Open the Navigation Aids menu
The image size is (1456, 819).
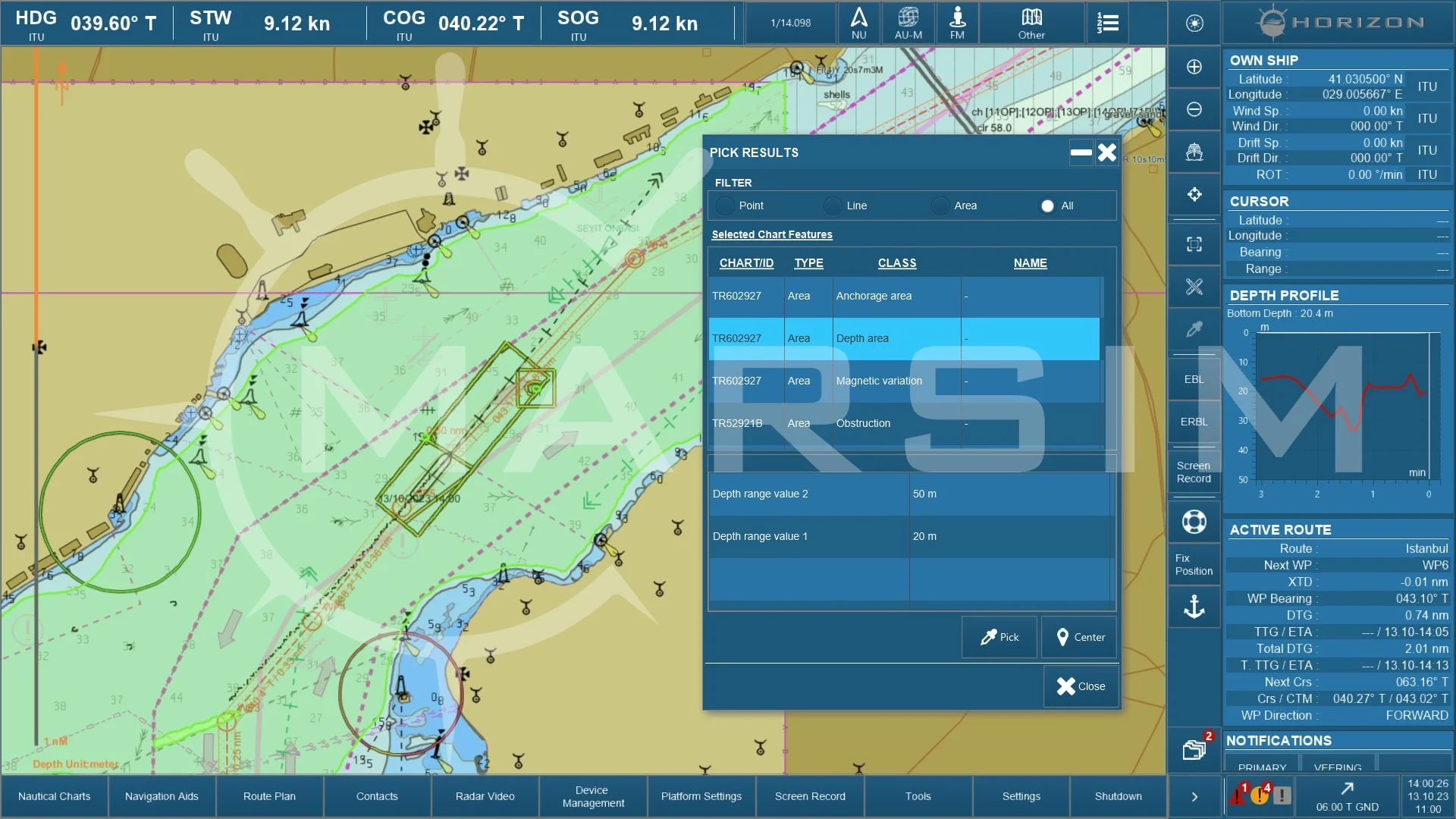click(x=162, y=796)
